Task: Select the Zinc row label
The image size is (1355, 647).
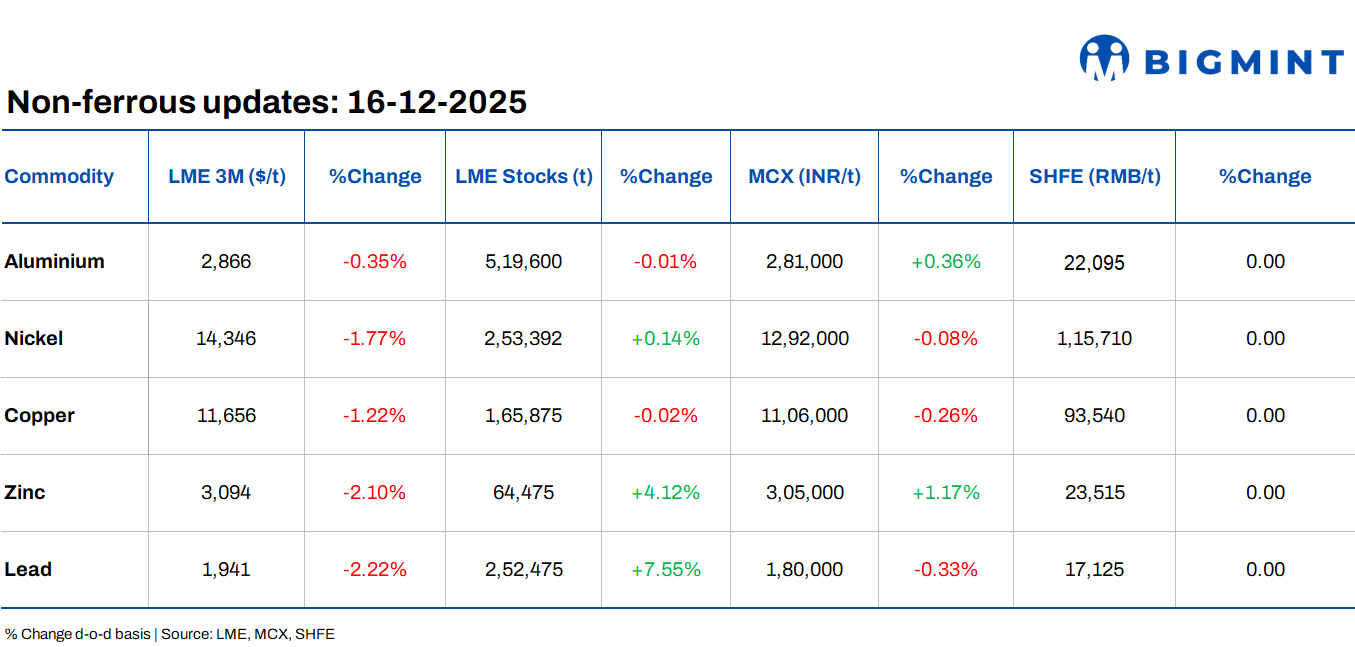Action: click(25, 493)
